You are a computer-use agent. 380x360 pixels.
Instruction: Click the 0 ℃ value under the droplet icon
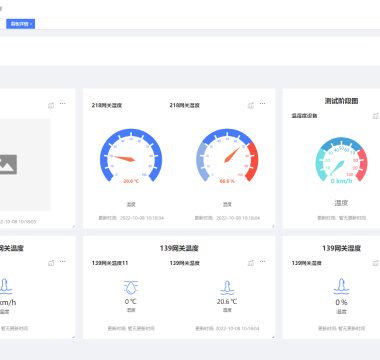tap(131, 302)
